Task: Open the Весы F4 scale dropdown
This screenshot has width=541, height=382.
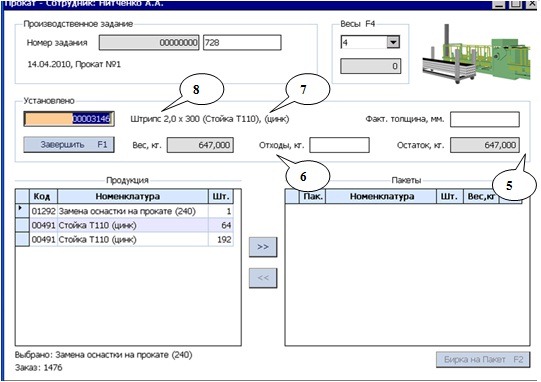Action: pyautogui.click(x=393, y=42)
